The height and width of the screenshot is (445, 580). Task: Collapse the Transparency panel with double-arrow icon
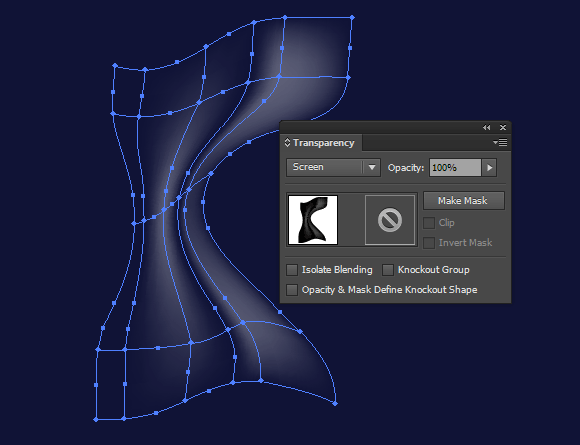(486, 128)
